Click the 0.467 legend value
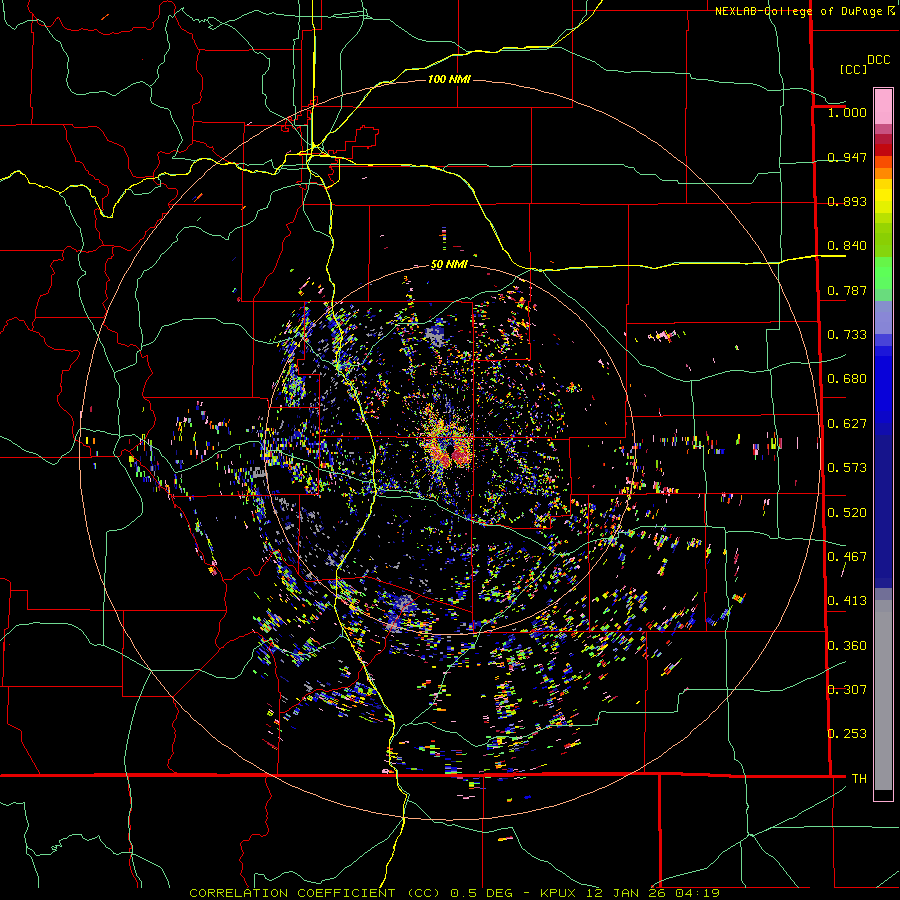 click(847, 557)
